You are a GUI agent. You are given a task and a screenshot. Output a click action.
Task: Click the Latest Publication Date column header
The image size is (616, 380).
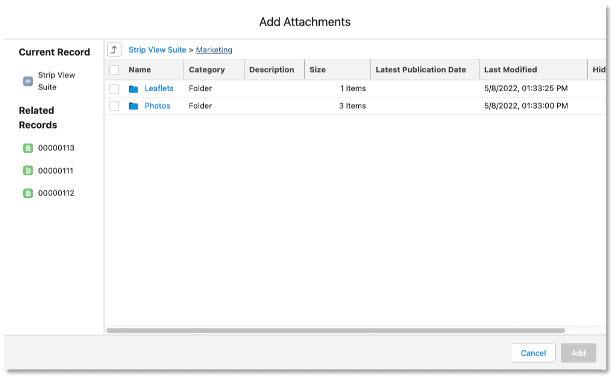click(x=421, y=70)
